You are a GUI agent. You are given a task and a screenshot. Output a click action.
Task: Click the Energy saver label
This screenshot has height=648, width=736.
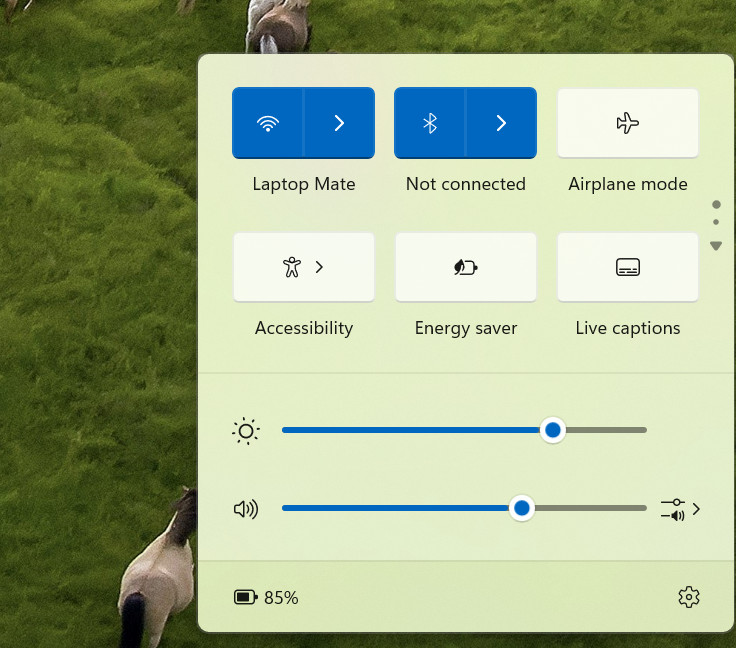[x=466, y=328]
